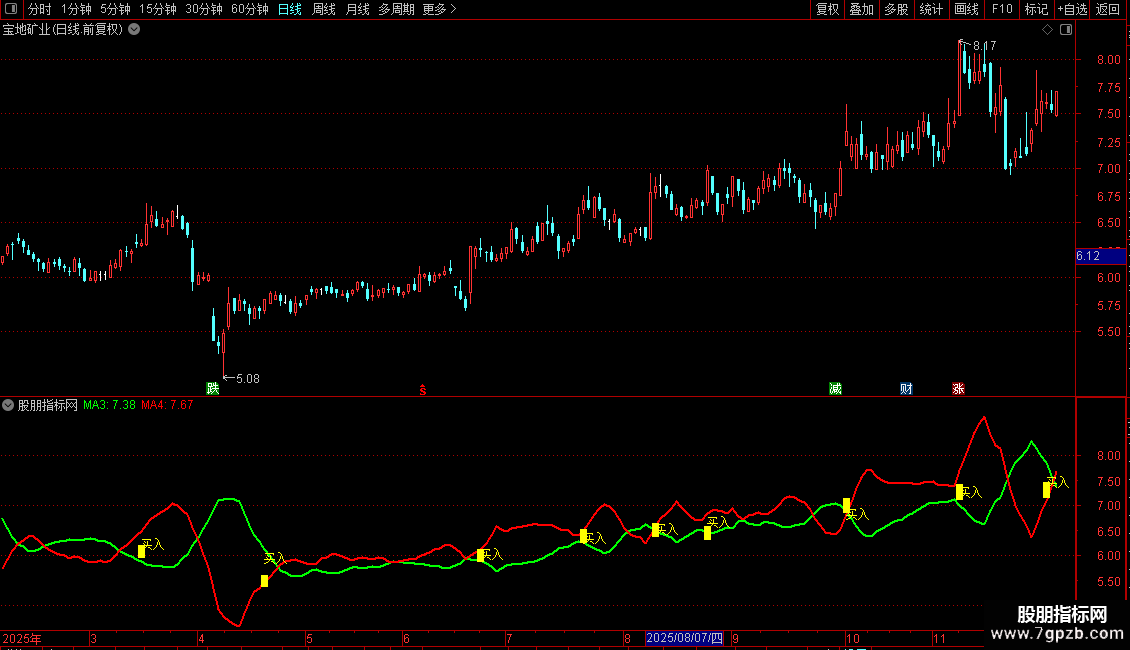Click the diamond icon above the chart

(x=1048, y=30)
